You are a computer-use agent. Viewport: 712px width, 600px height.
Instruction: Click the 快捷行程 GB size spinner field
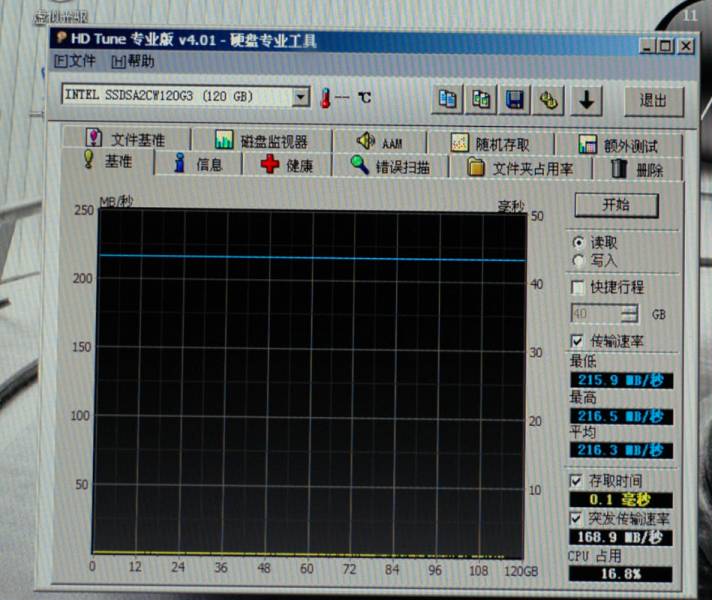[x=607, y=314]
